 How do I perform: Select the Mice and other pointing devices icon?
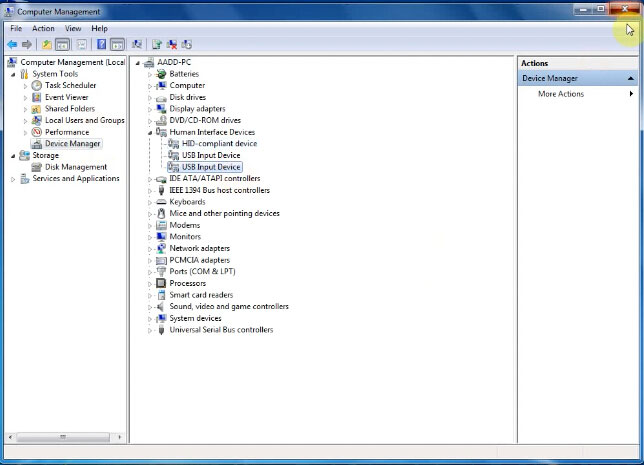coord(161,213)
